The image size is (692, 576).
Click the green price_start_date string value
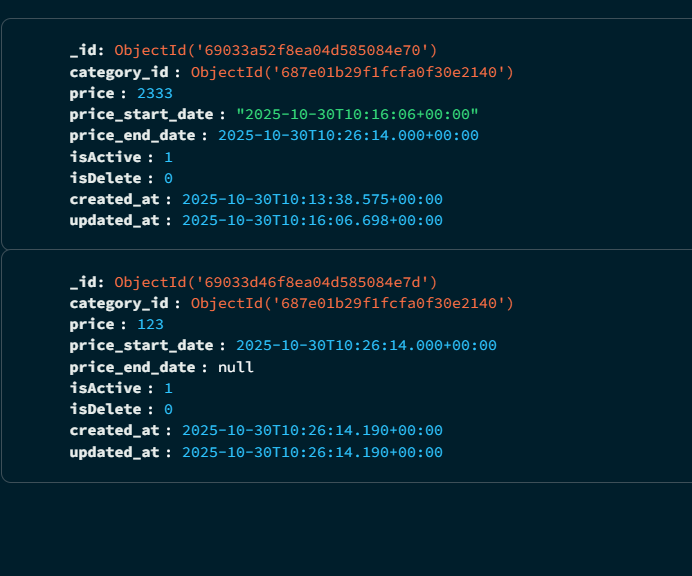[x=357, y=114]
